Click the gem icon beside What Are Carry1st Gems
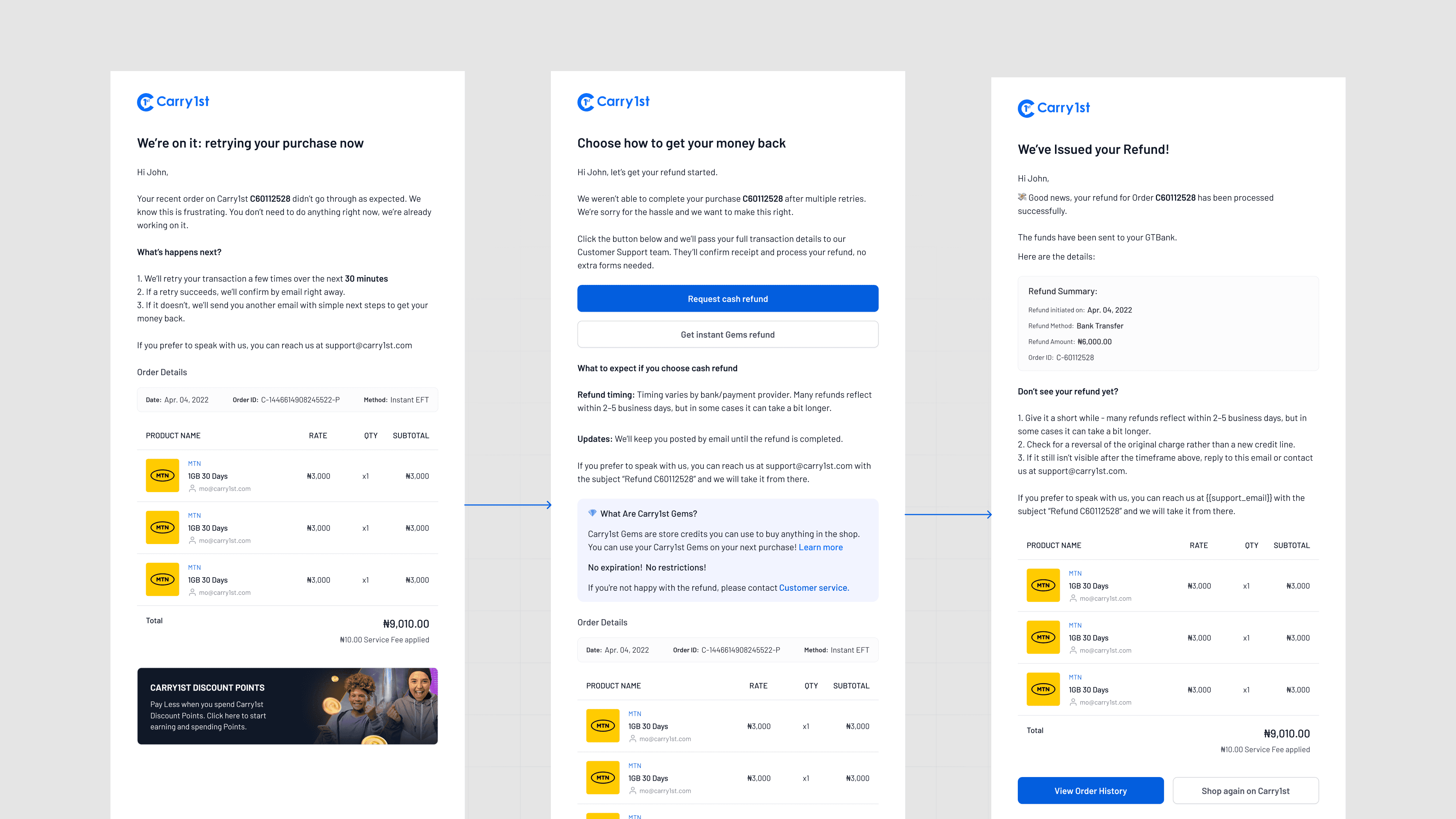Viewport: 1456px width, 819px height. point(592,513)
